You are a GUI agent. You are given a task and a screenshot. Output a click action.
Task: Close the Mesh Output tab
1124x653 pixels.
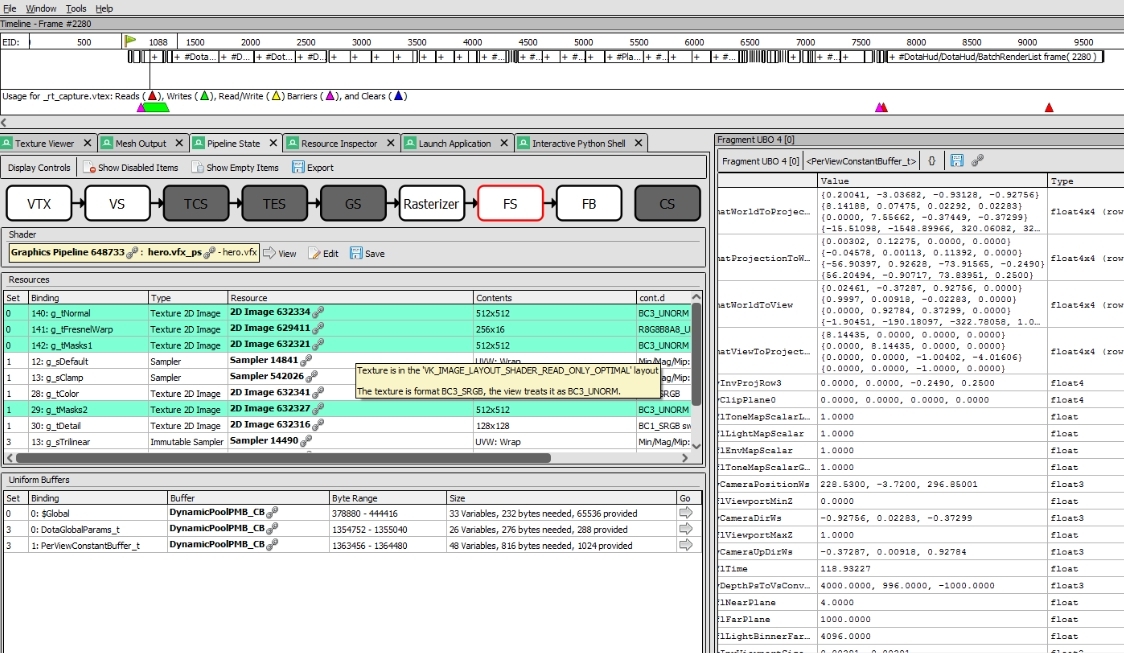179,143
